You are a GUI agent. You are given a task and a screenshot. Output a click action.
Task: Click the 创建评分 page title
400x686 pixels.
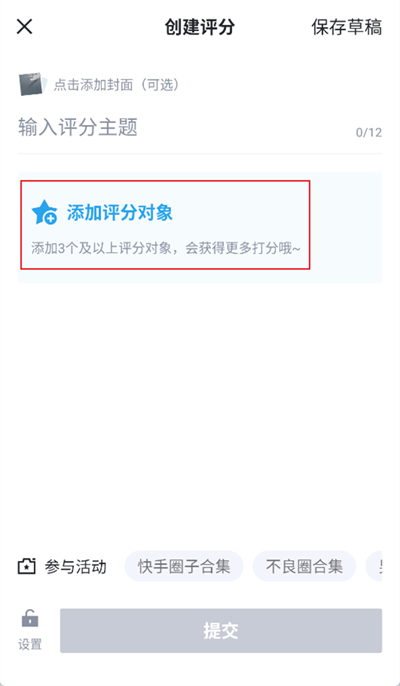tap(200, 27)
